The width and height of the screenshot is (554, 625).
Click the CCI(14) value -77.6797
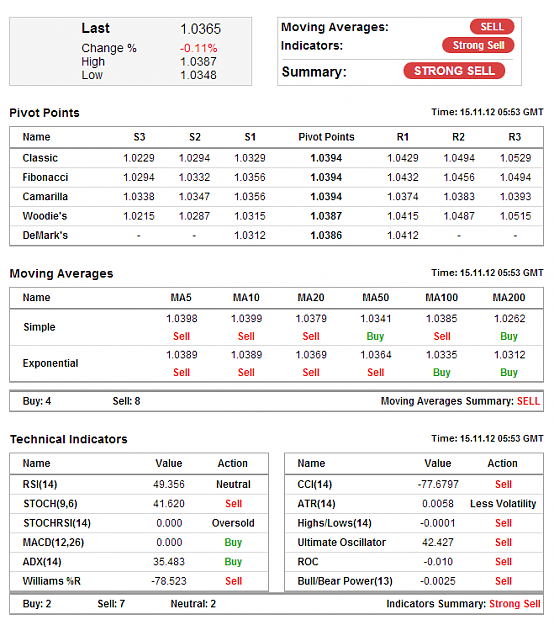(438, 484)
